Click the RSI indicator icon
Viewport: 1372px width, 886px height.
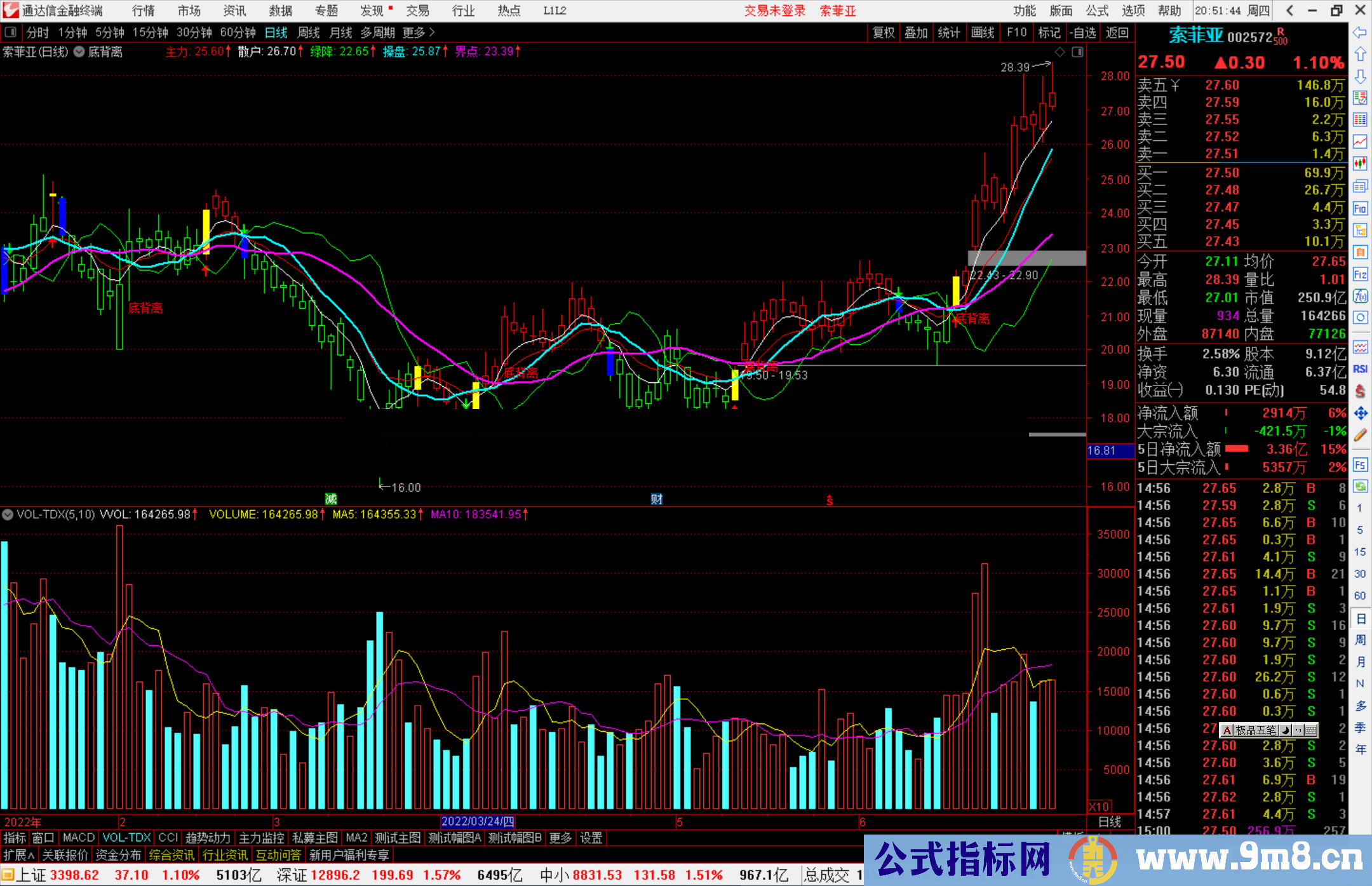[x=1360, y=369]
